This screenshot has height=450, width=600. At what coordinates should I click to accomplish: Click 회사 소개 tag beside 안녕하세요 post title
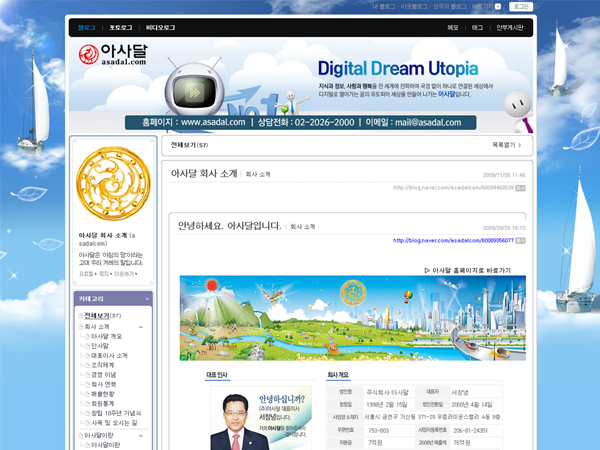coord(303,227)
